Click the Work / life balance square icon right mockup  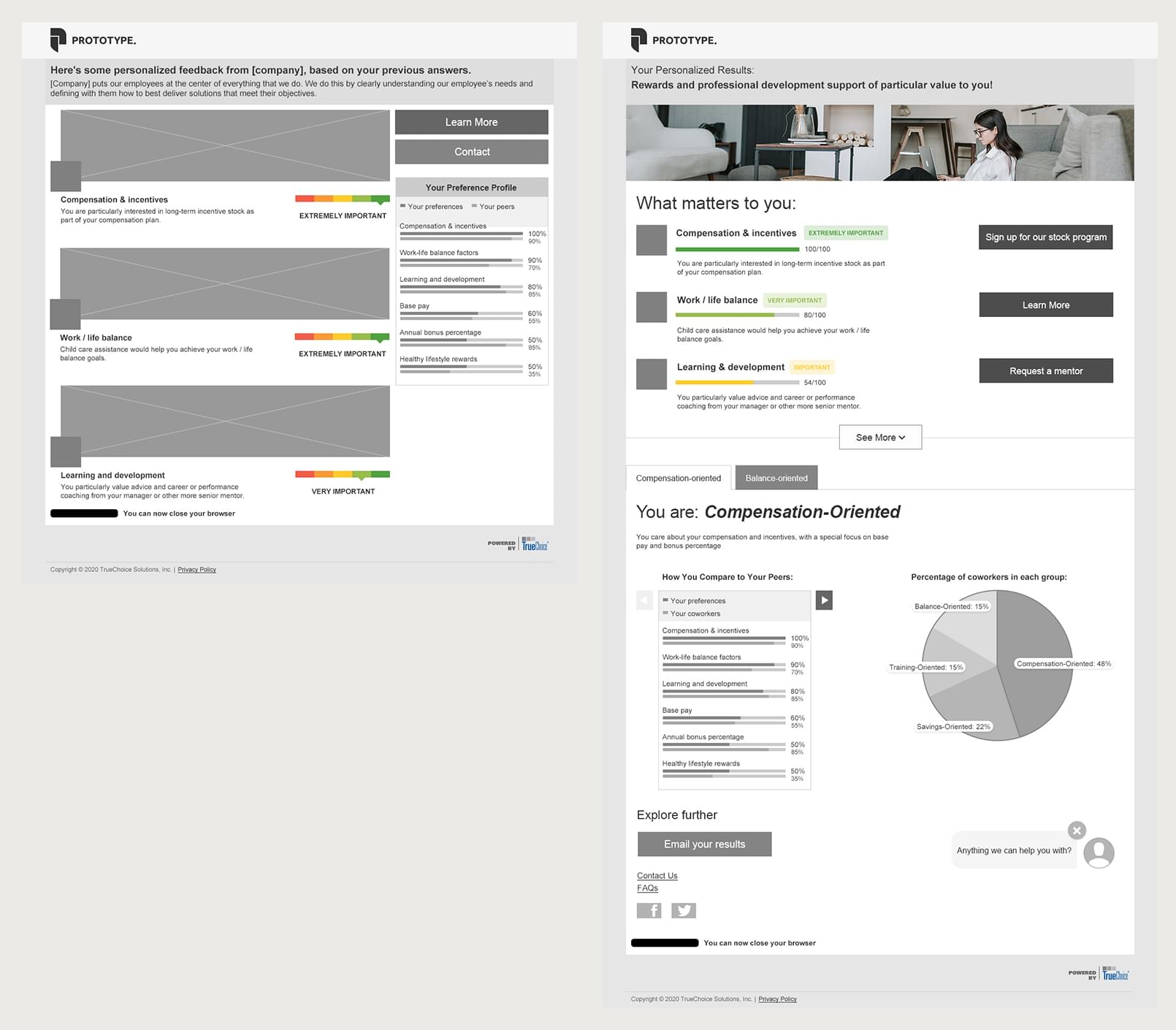652,308
